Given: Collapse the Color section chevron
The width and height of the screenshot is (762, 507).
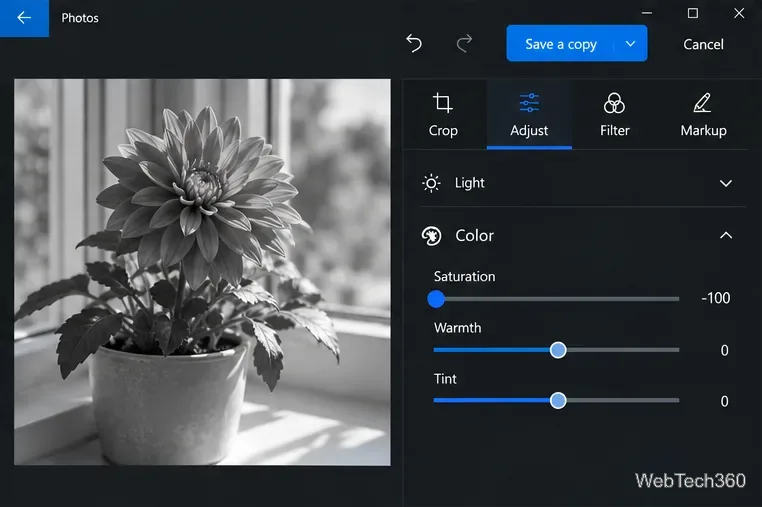Looking at the screenshot, I should [726, 235].
